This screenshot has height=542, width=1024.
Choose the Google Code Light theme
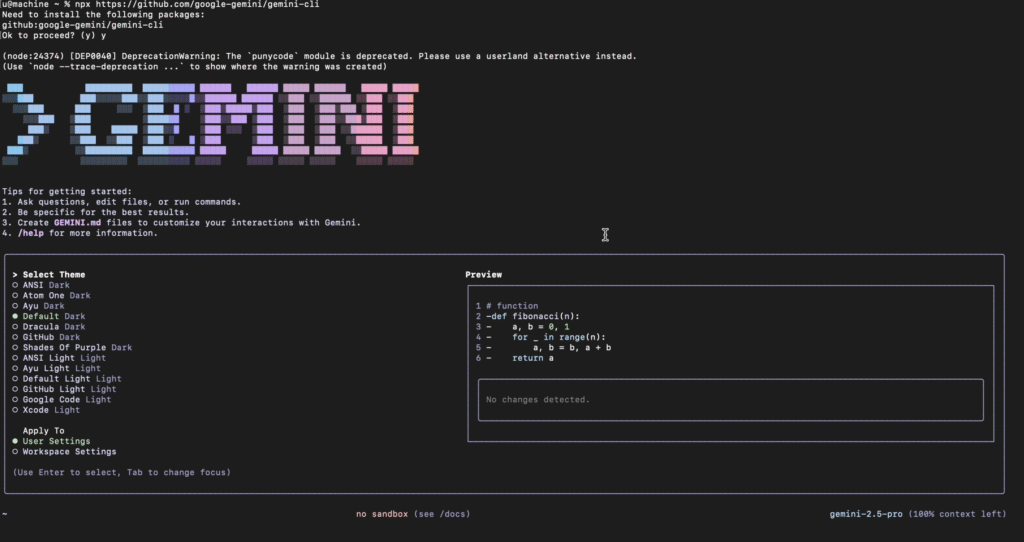click(61, 400)
